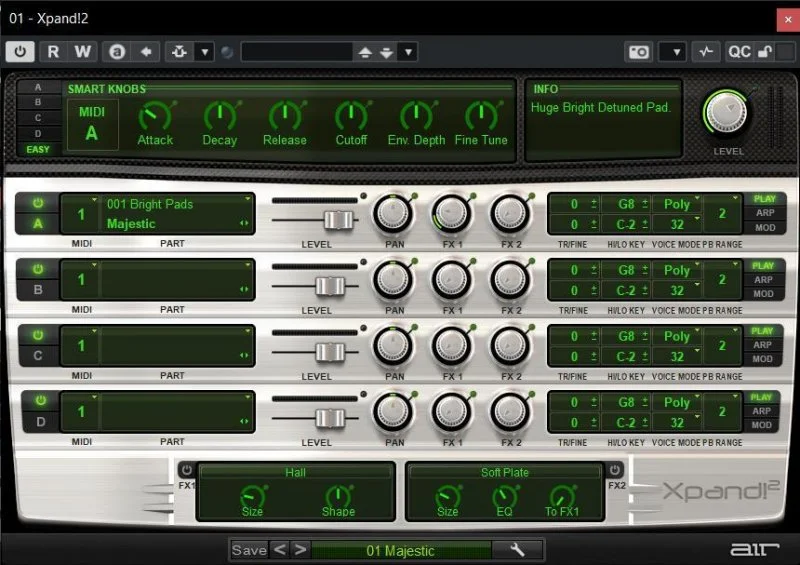Click the master LEVEL knob
Image resolution: width=800 pixels, height=565 pixels.
[x=726, y=112]
